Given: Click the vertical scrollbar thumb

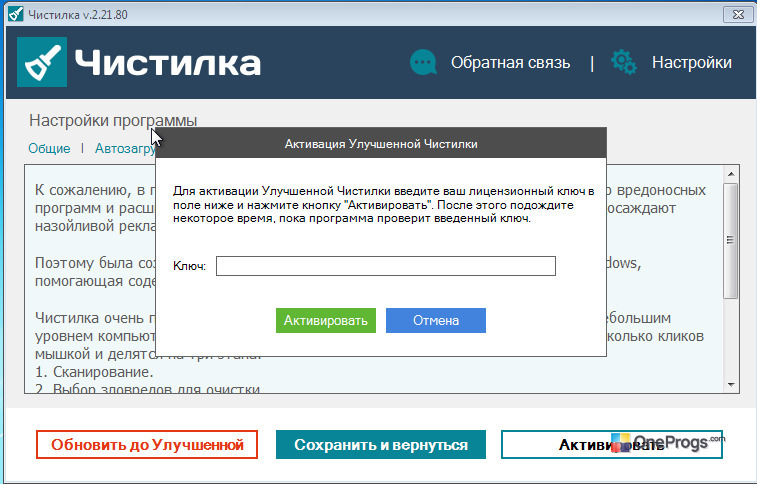Looking at the screenshot, I should (x=731, y=240).
